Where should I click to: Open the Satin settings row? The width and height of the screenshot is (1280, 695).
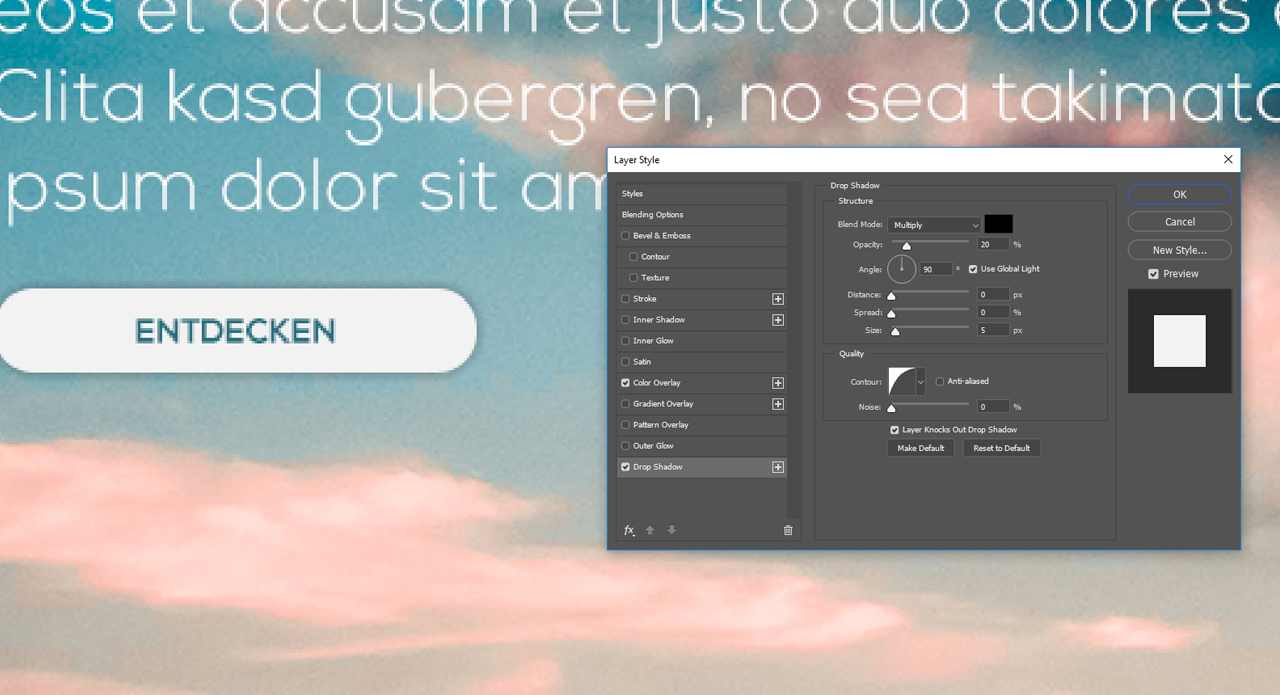[702, 362]
